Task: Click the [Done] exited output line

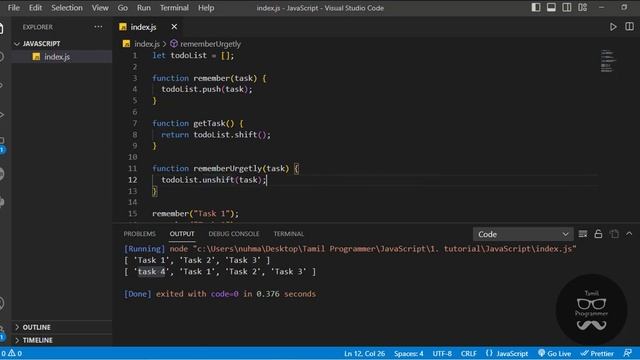Action: tap(220, 294)
